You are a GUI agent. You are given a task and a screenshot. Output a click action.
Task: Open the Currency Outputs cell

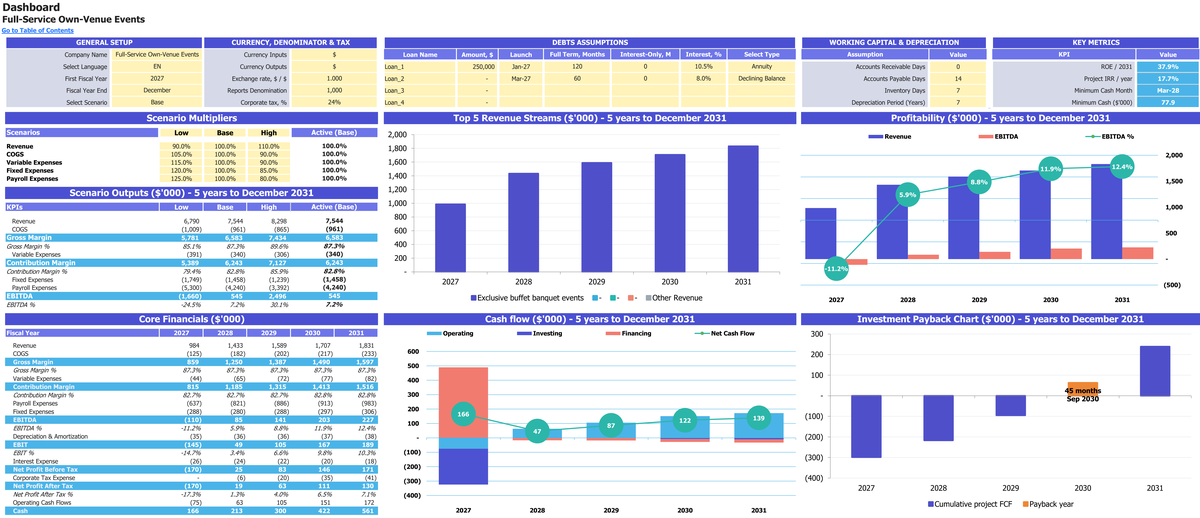tap(334, 66)
